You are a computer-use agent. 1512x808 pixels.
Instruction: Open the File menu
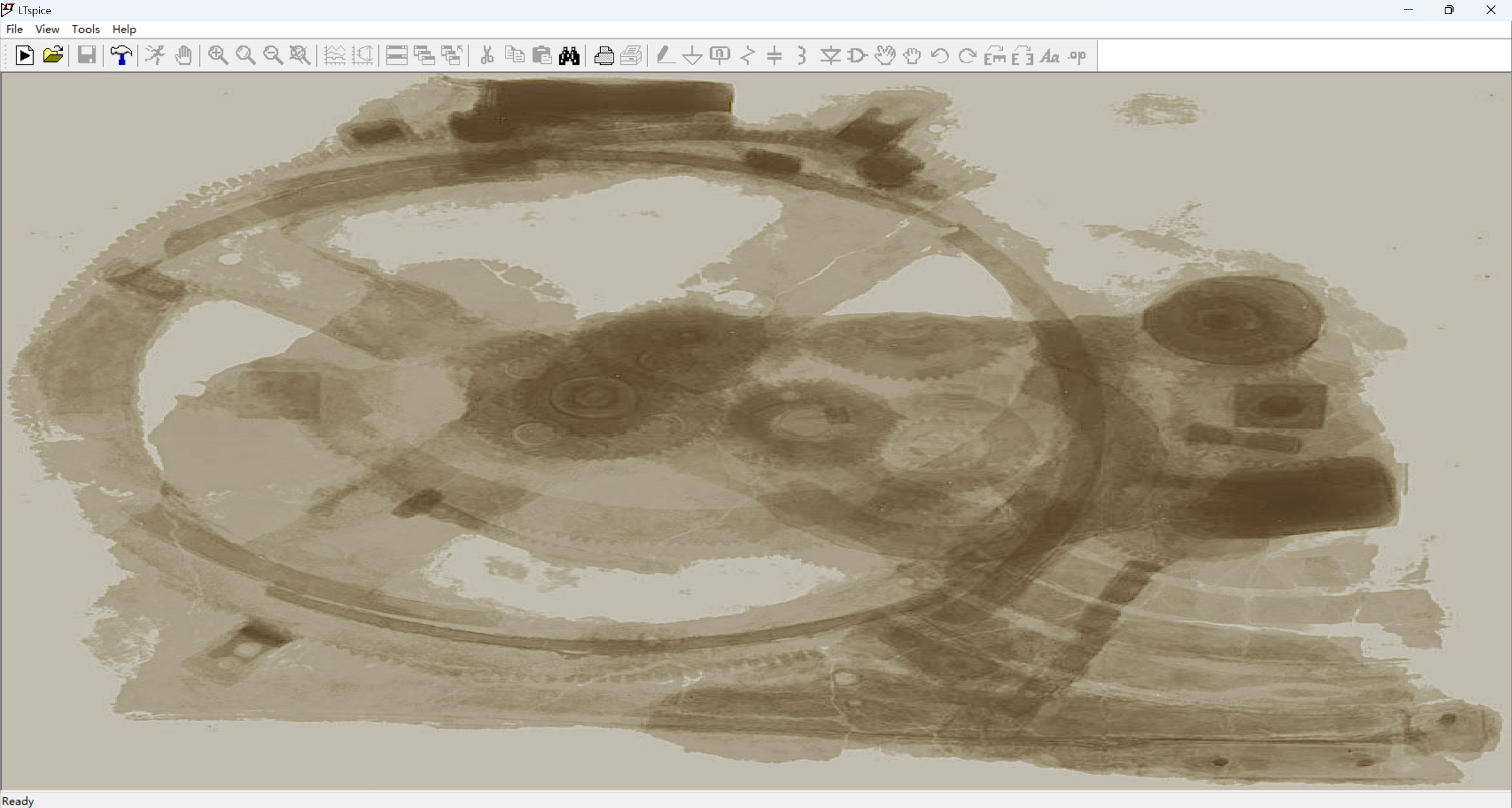pos(14,29)
